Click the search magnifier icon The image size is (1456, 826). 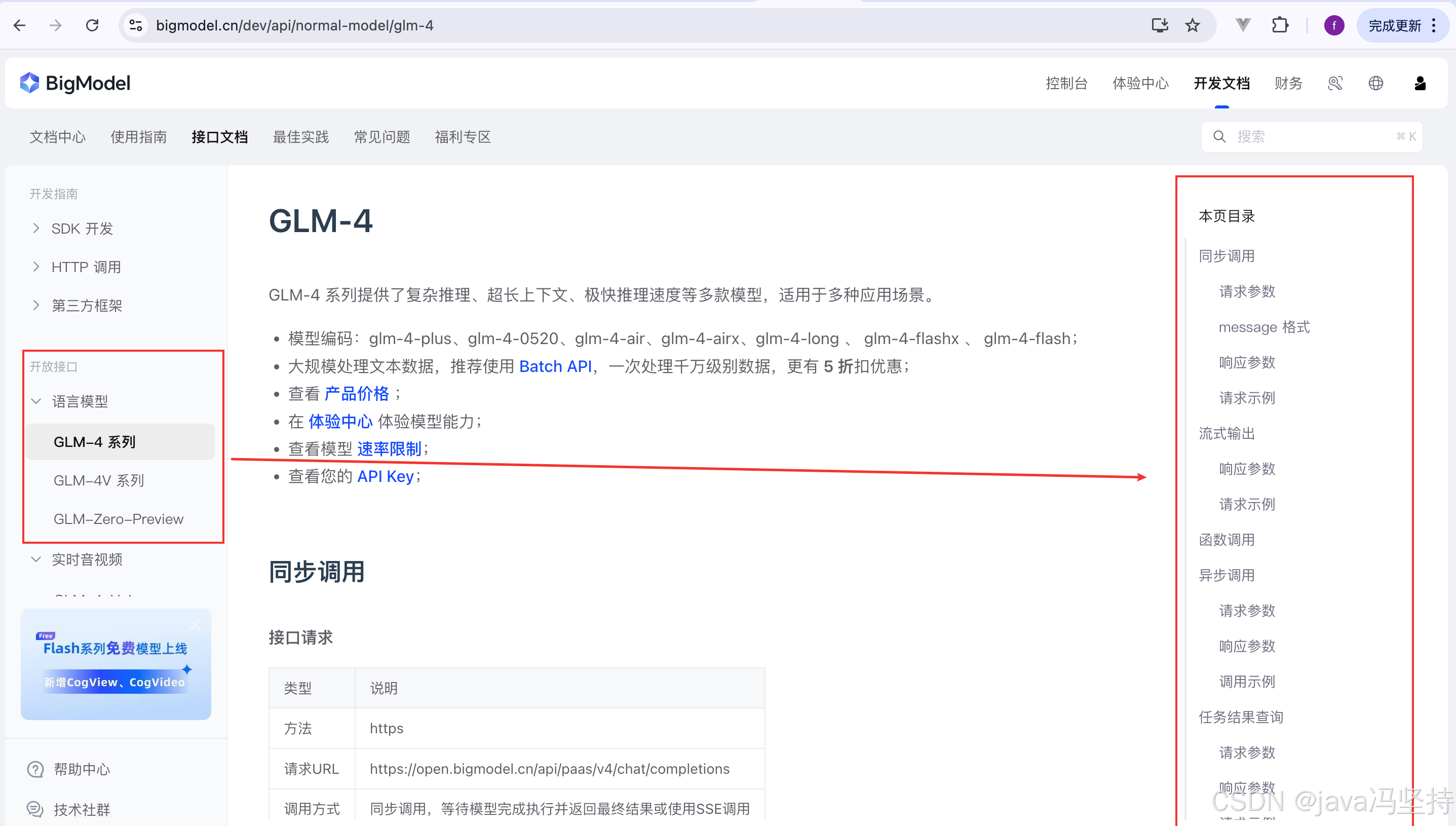[1219, 137]
